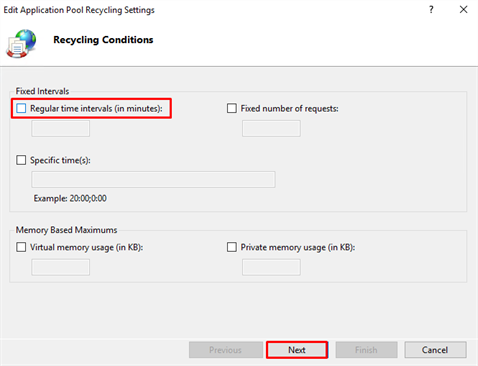Enable Private memory usage (in KB) checkbox
This screenshot has width=478, height=366.
(232, 247)
